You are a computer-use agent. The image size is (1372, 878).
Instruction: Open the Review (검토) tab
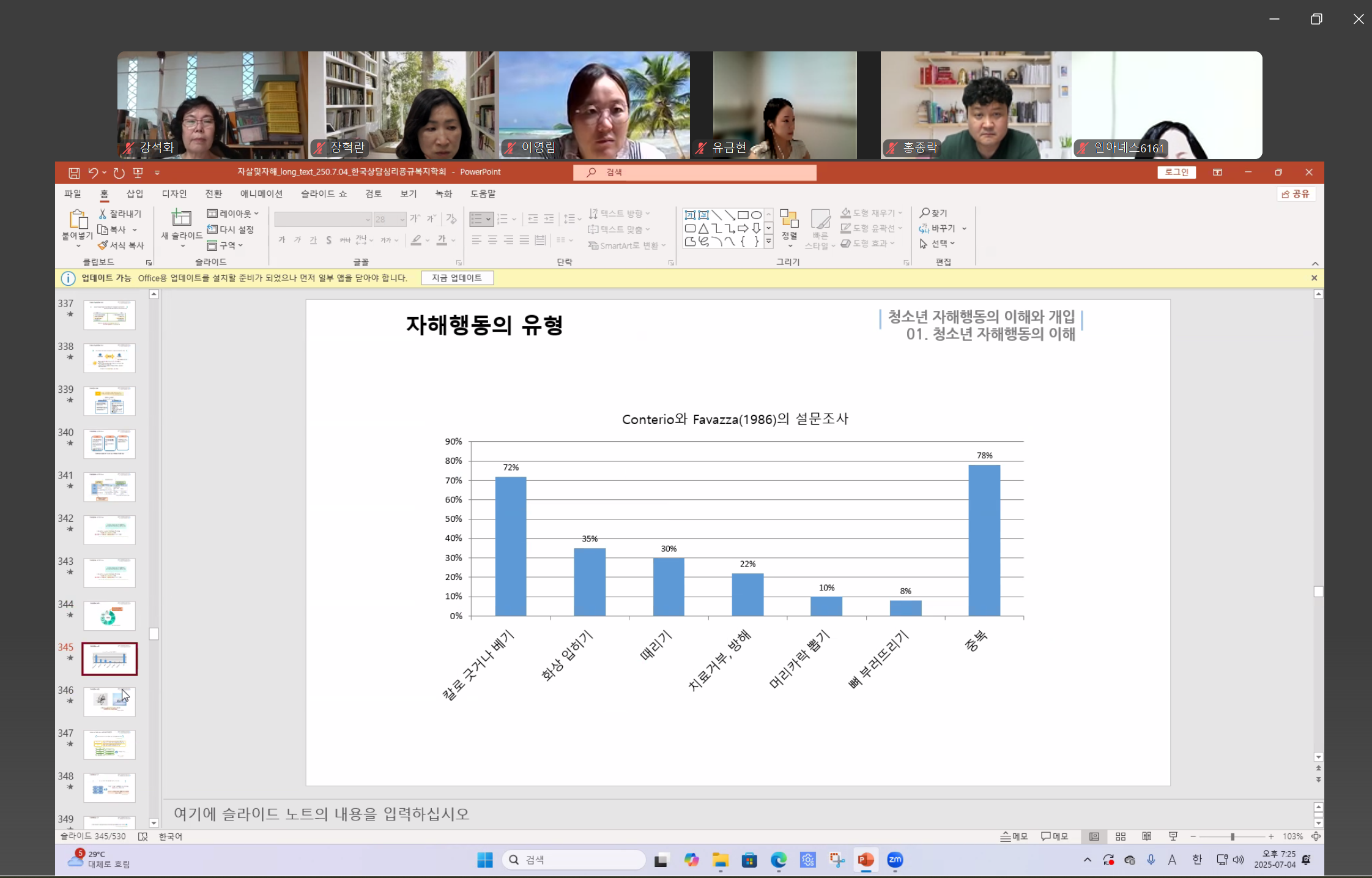tap(374, 194)
